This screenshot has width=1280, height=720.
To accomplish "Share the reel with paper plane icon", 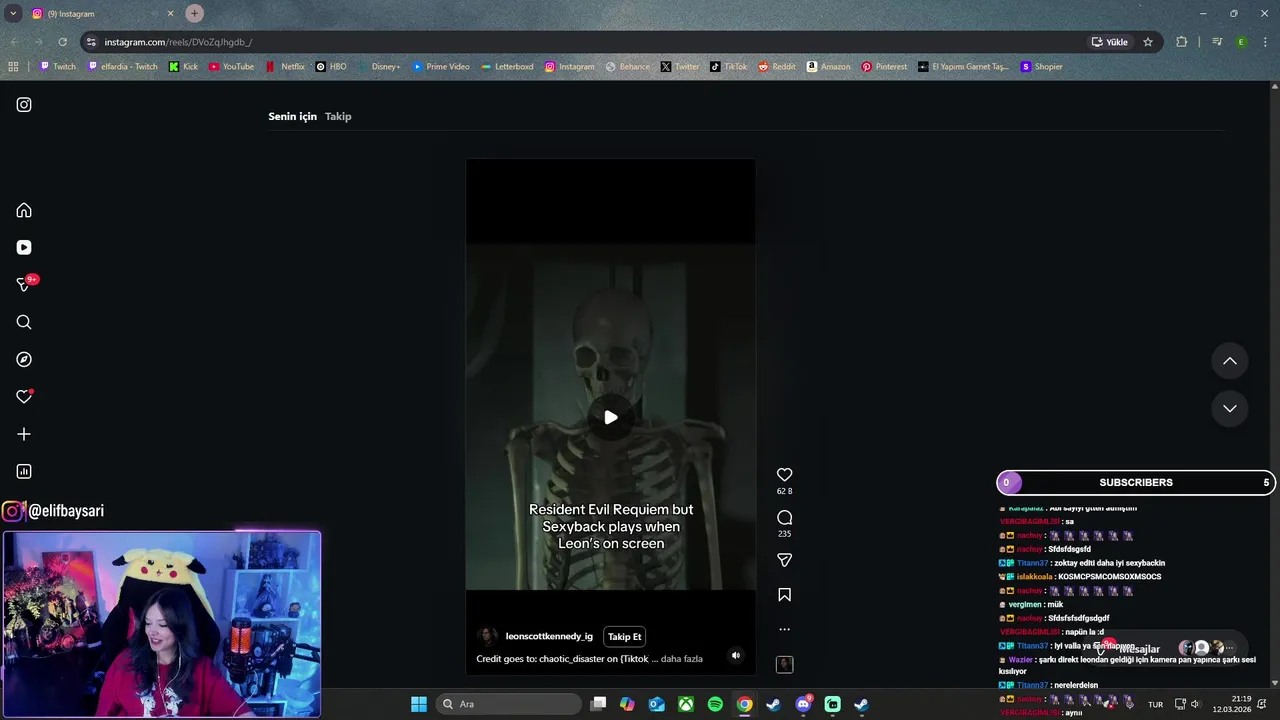I will tap(785, 560).
